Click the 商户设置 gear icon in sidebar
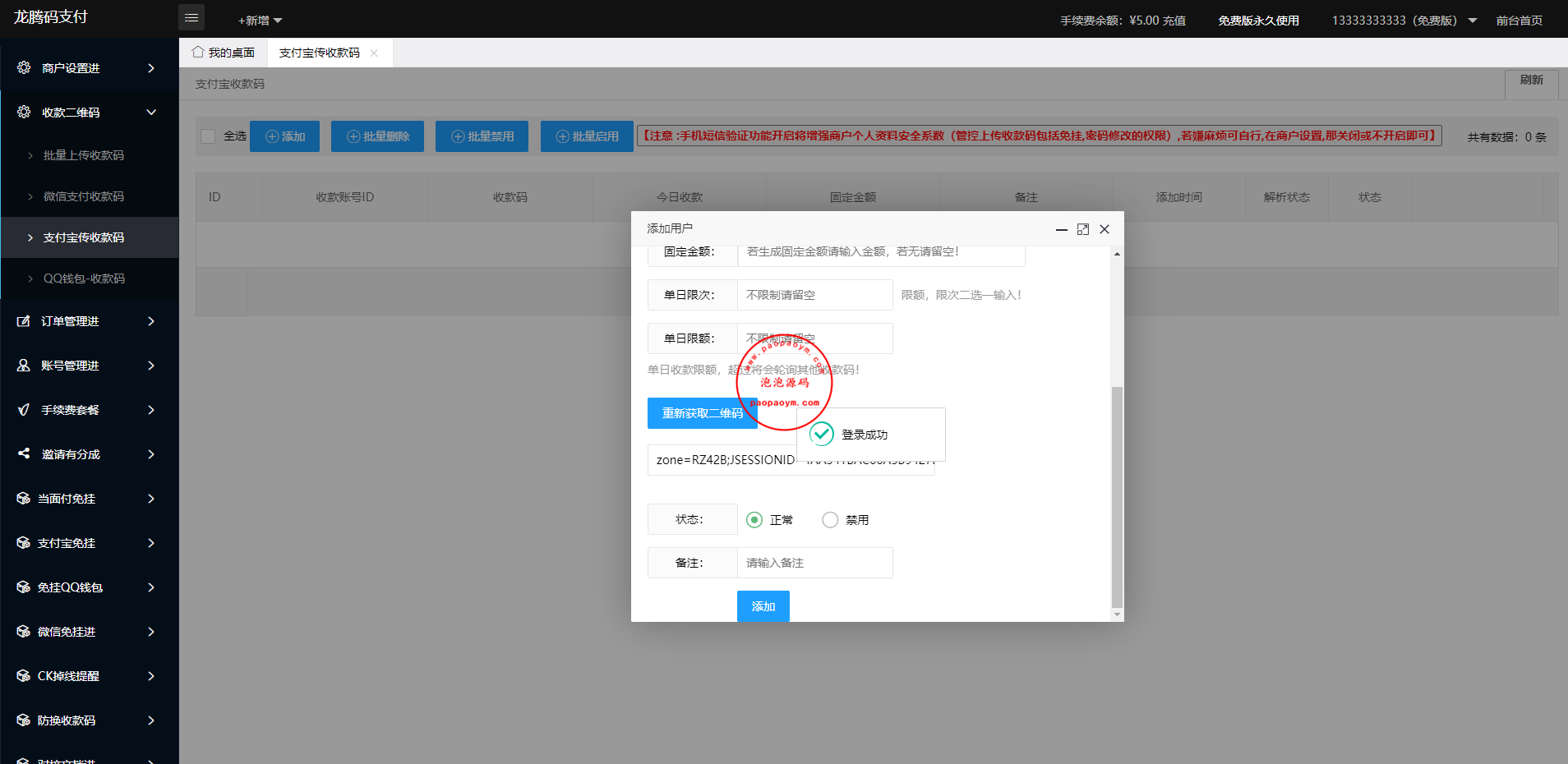1568x764 pixels. pyautogui.click(x=24, y=67)
